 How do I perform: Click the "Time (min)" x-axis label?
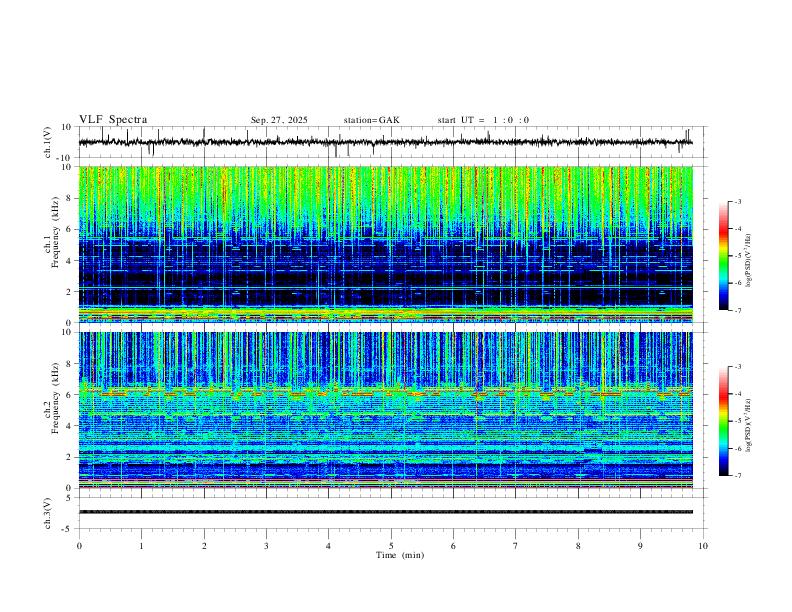(400, 555)
